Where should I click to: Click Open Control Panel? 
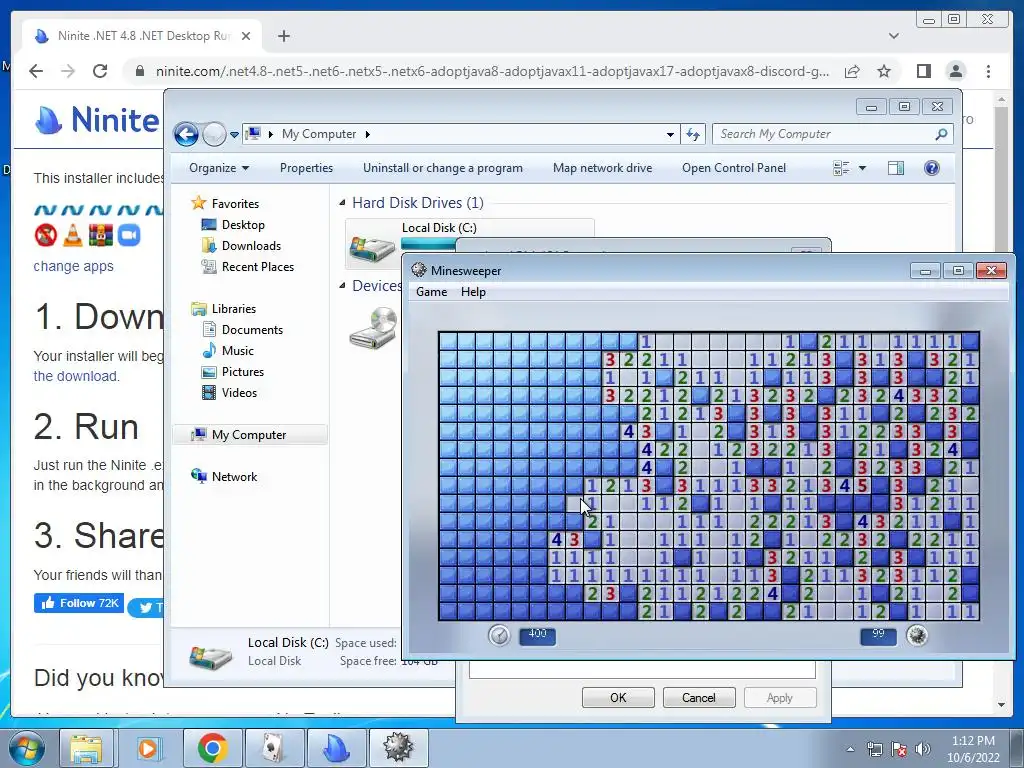click(x=733, y=168)
